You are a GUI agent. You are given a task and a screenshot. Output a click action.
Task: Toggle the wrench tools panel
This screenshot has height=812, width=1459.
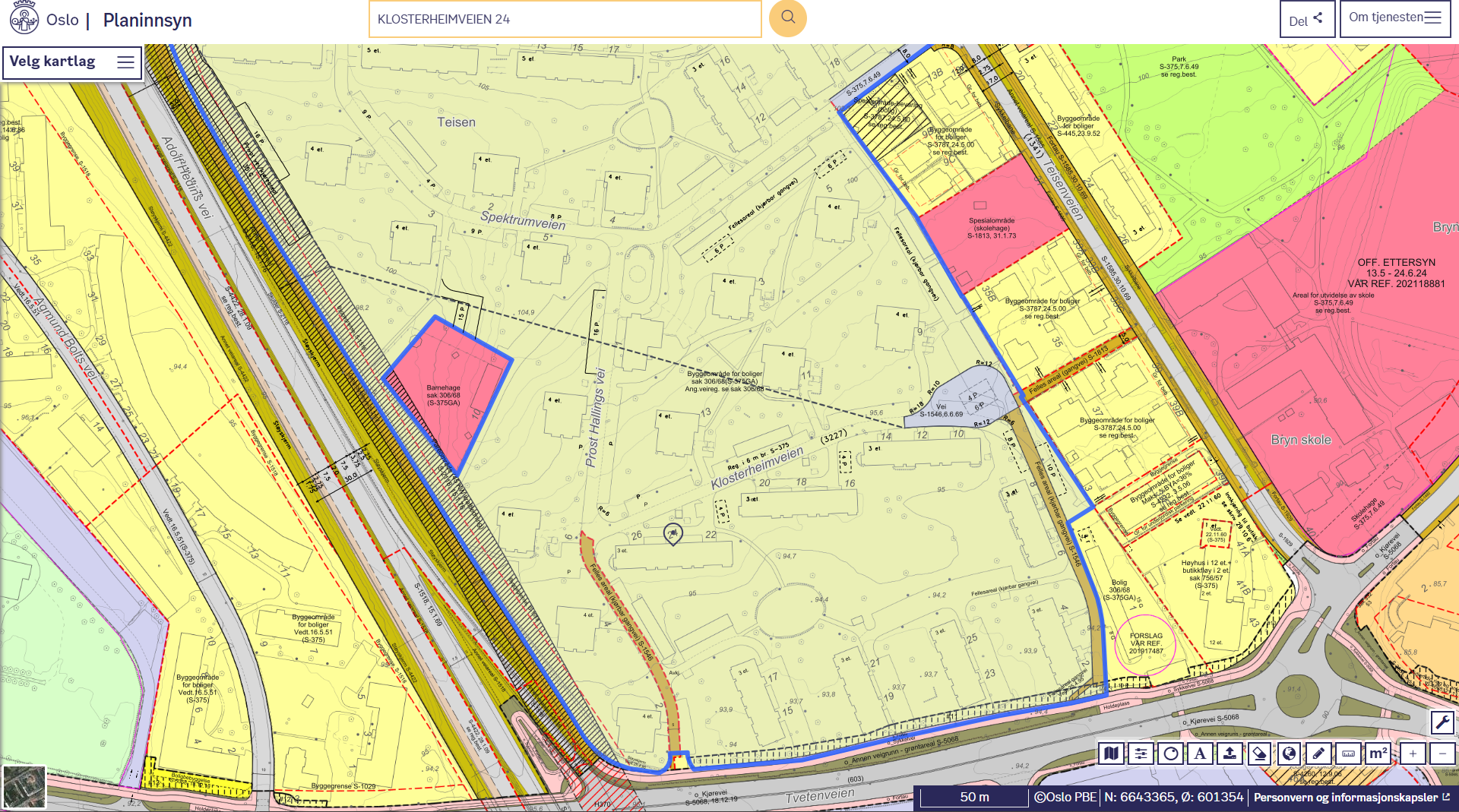point(1442,722)
